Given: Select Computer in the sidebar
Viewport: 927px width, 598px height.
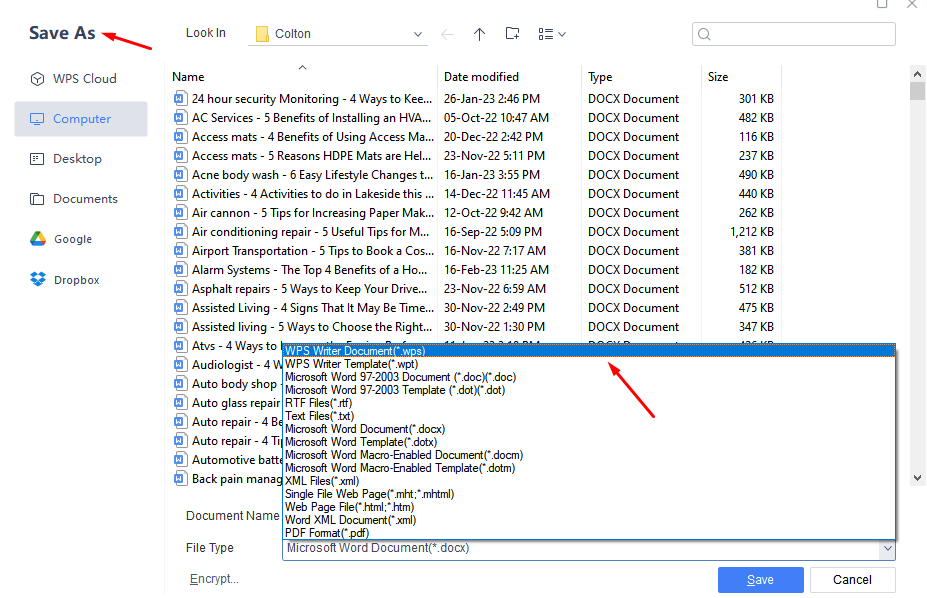Looking at the screenshot, I should coord(81,119).
